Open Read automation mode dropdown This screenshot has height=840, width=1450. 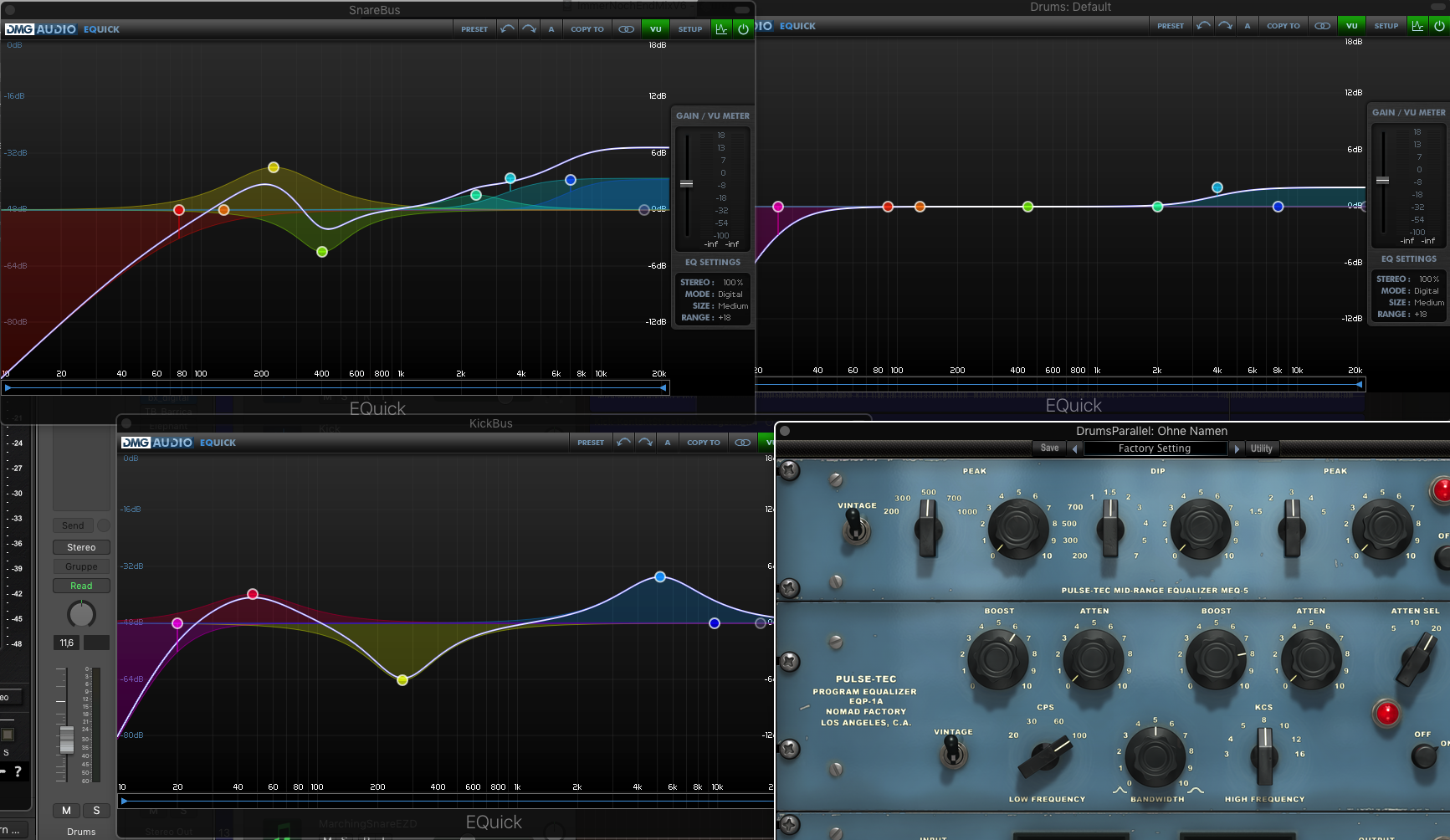pyautogui.click(x=81, y=586)
